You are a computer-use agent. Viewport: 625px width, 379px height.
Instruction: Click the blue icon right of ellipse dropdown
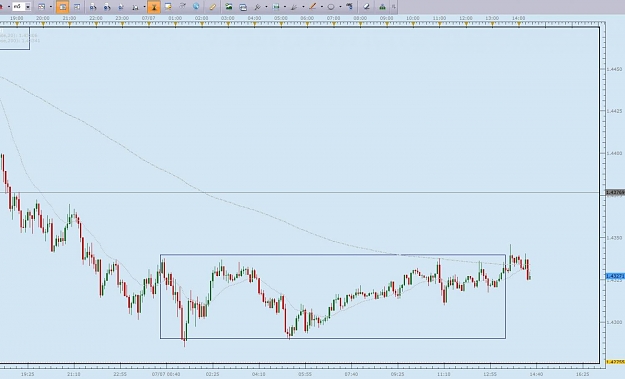pyautogui.click(x=350, y=7)
